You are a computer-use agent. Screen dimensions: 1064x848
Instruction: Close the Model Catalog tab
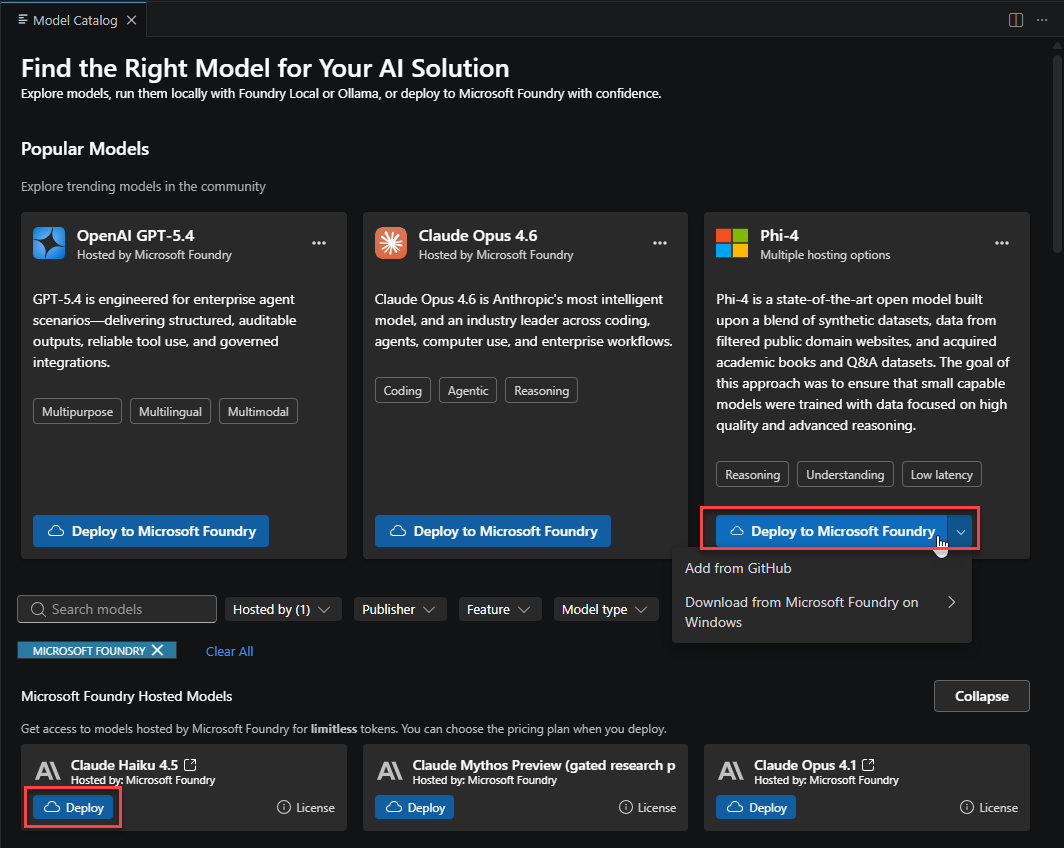[132, 20]
